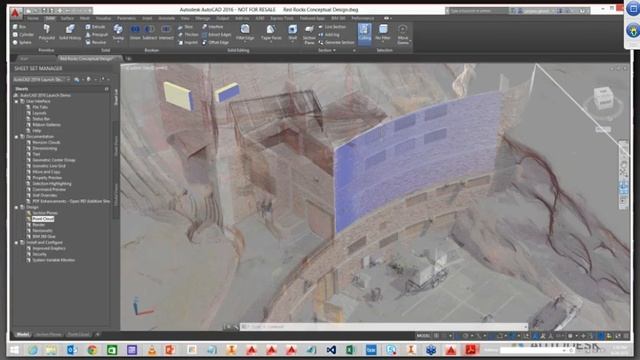
Task: Run the Interfere check tool
Action: tap(212, 27)
